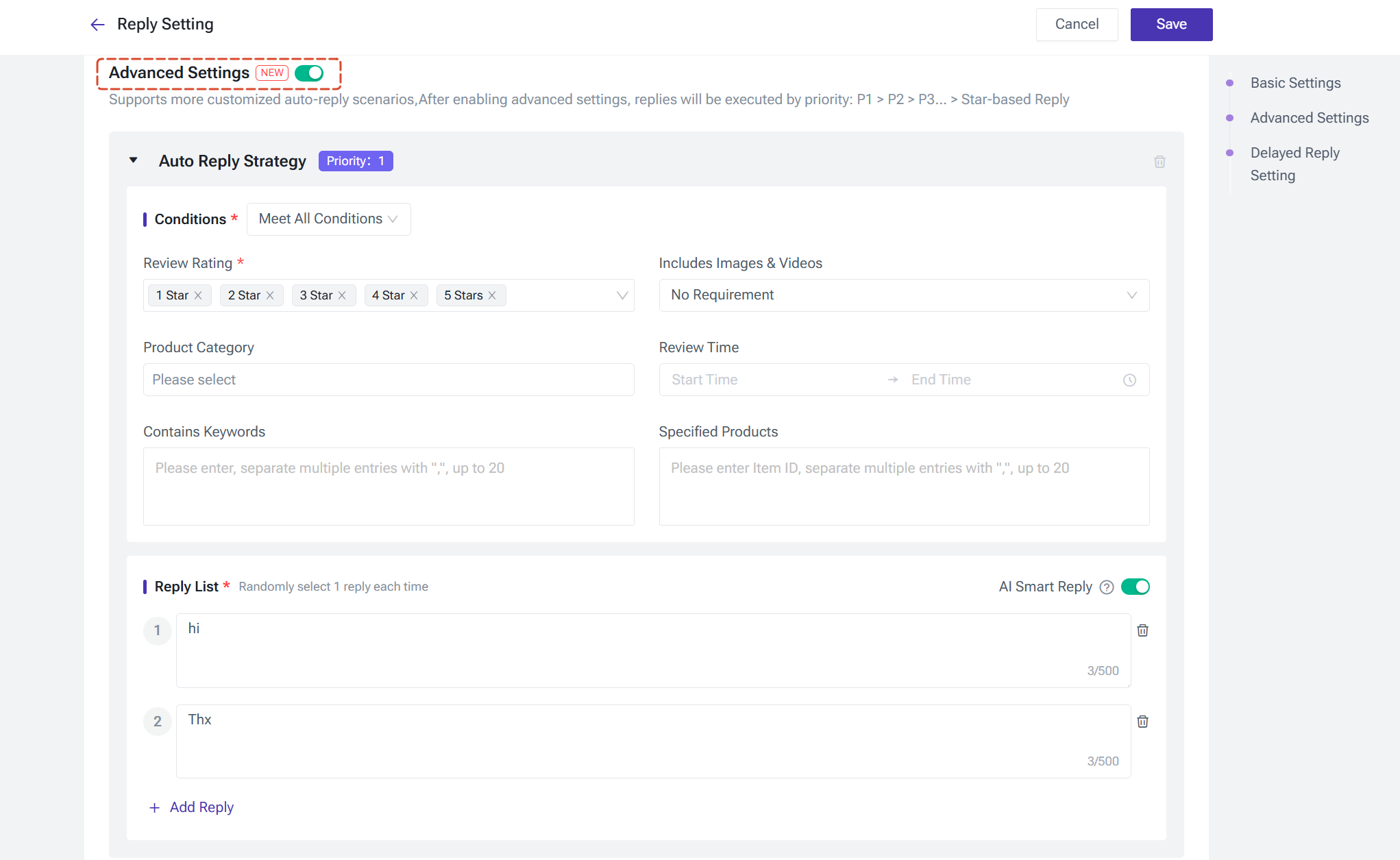Viewport: 1400px width, 860px height.
Task: Jump to Advanced Settings in side navigation
Action: pyautogui.click(x=1310, y=118)
